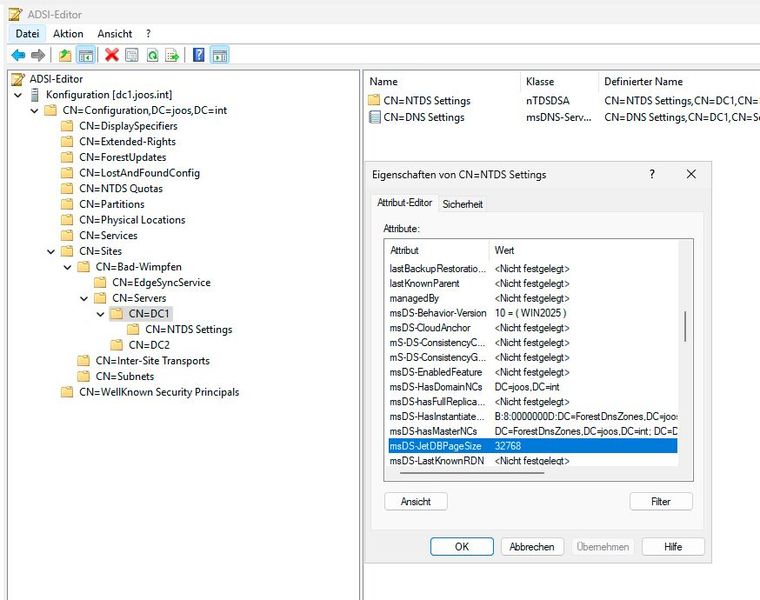The height and width of the screenshot is (600, 760).
Task: Click the dialog's question mark help icon
Action: (x=652, y=174)
